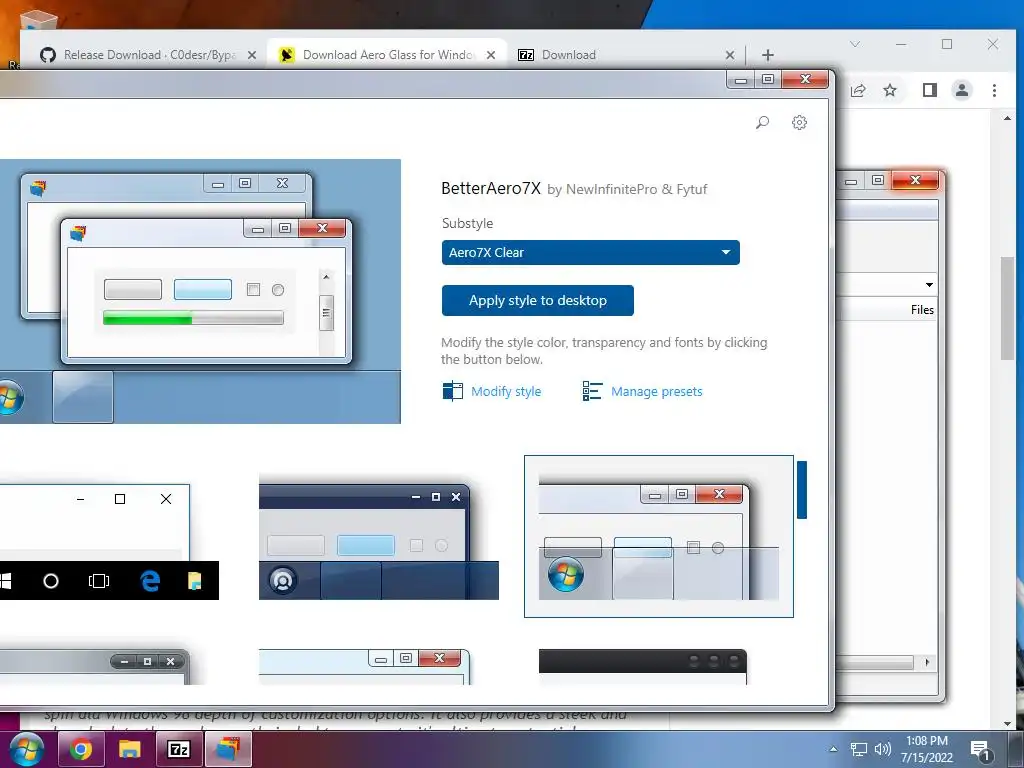Launch Chrome from the taskbar
1024x768 pixels.
(x=81, y=749)
